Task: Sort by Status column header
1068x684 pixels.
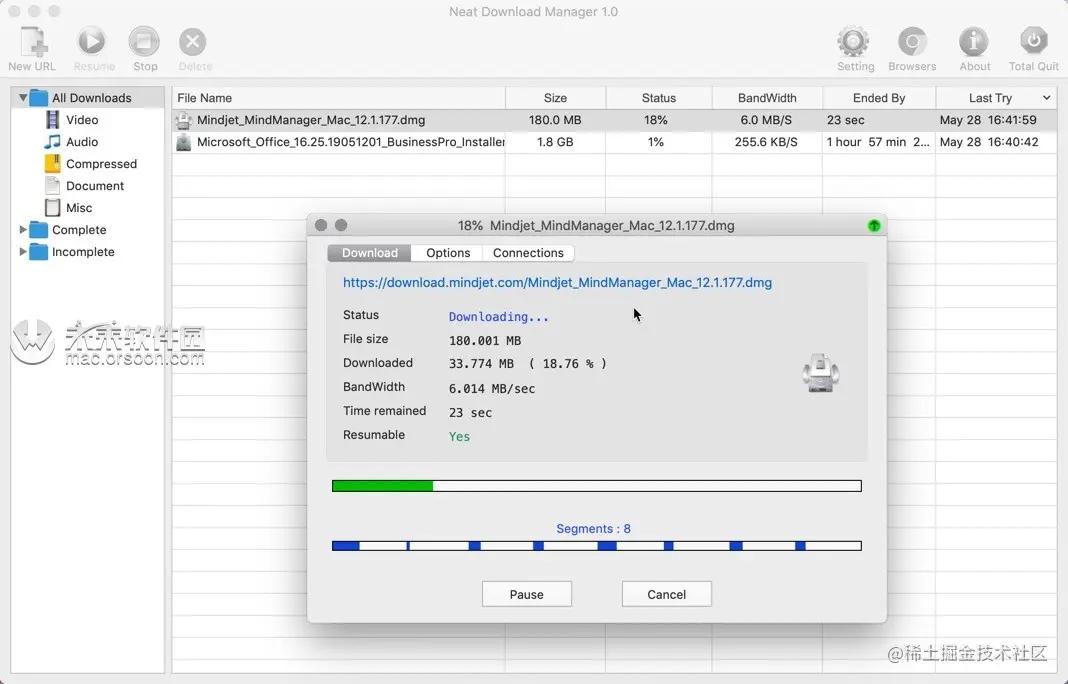Action: [x=659, y=98]
